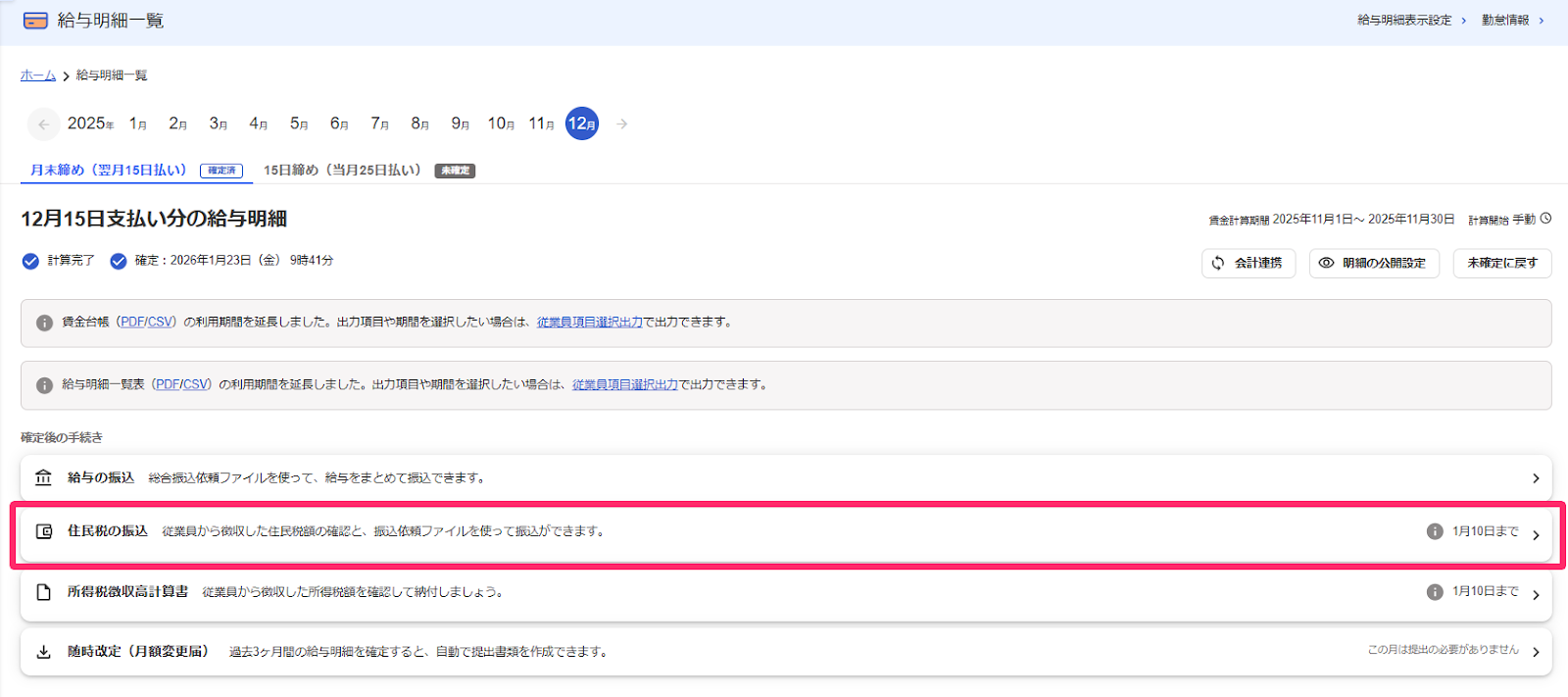The height and width of the screenshot is (697, 1568).
Task: Click info icon beside 住民税 1月10日まで deadline
Action: [1435, 531]
